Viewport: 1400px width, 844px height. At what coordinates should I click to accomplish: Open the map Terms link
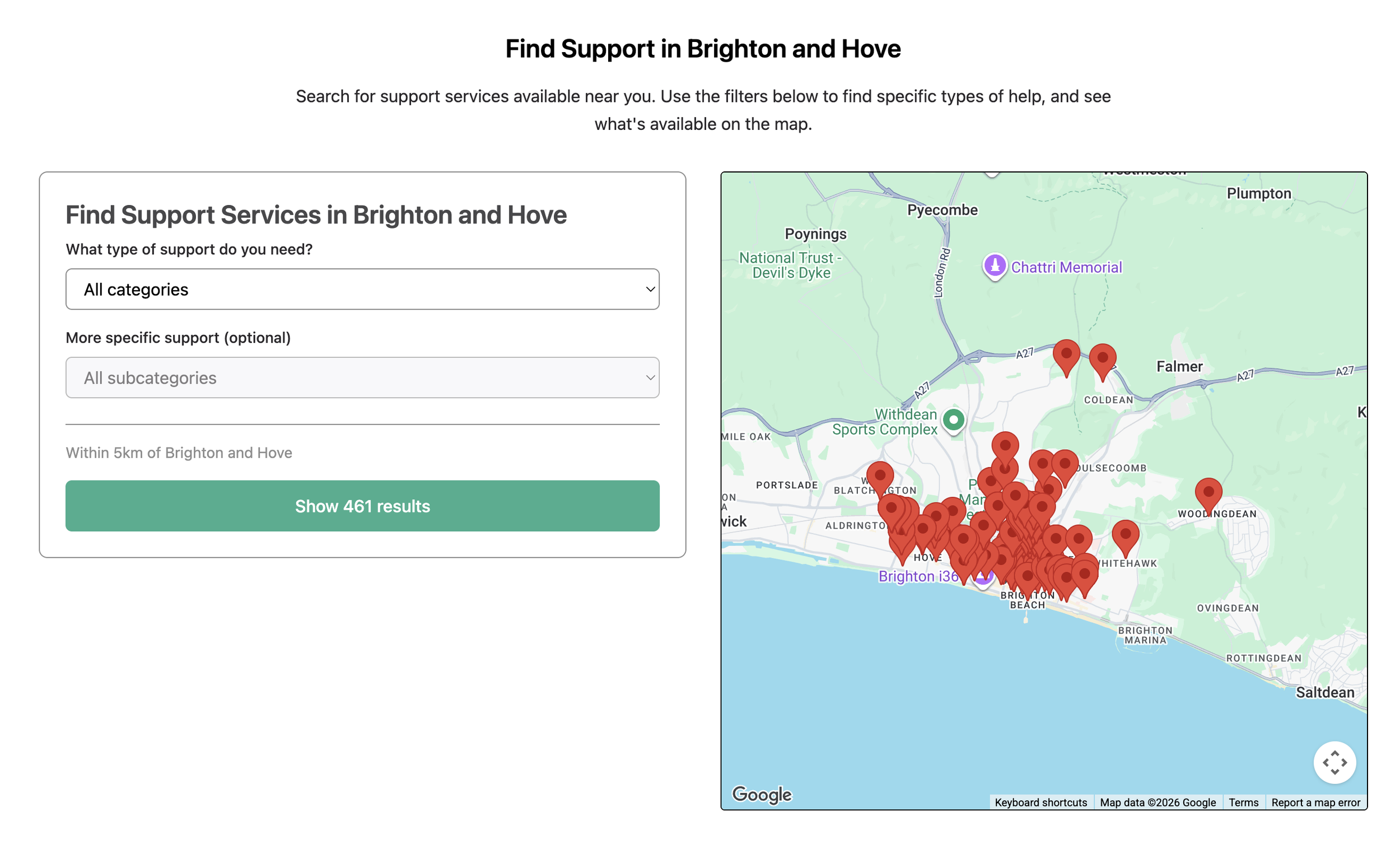pyautogui.click(x=1243, y=802)
